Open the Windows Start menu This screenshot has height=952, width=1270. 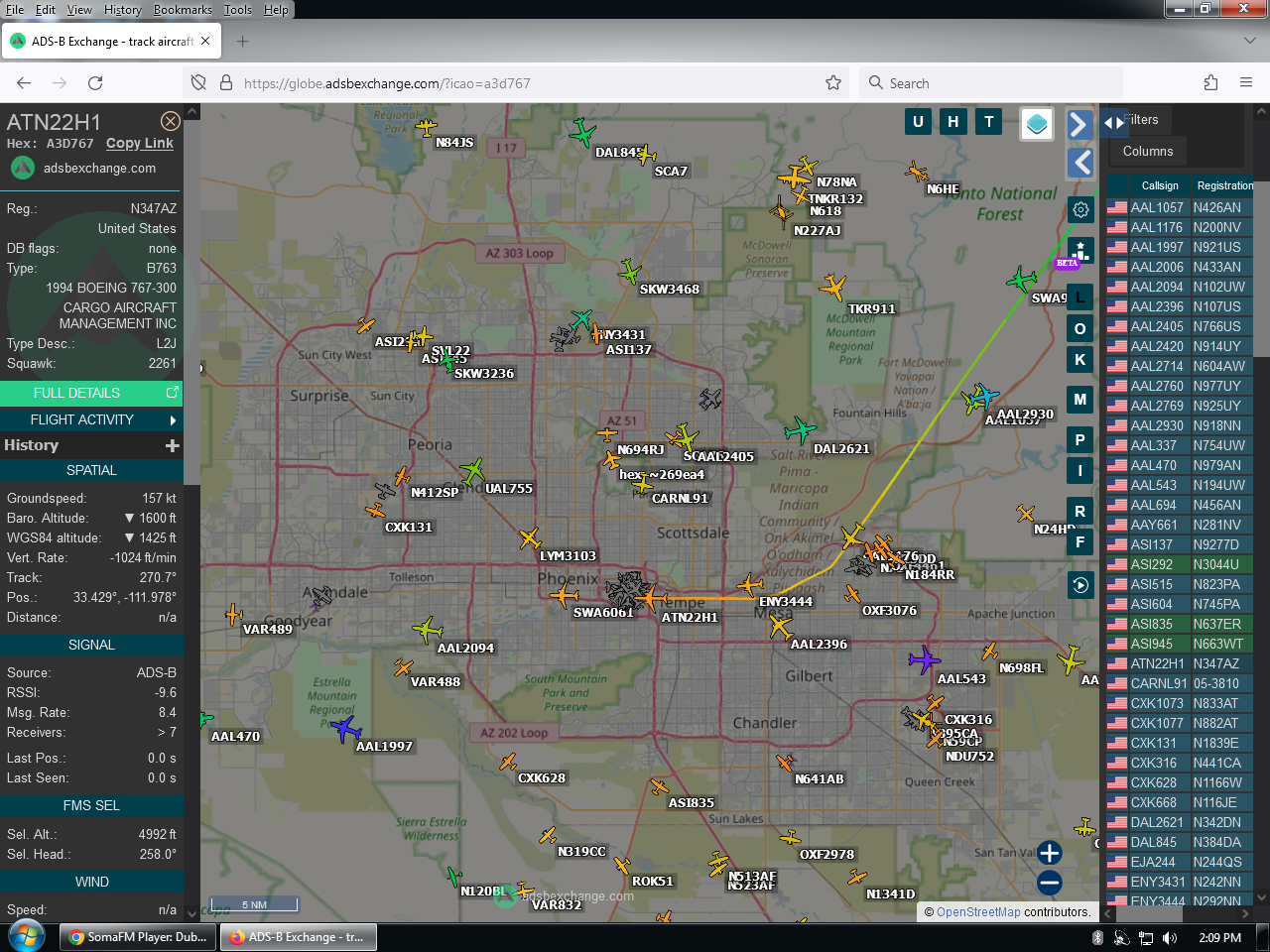(27, 936)
